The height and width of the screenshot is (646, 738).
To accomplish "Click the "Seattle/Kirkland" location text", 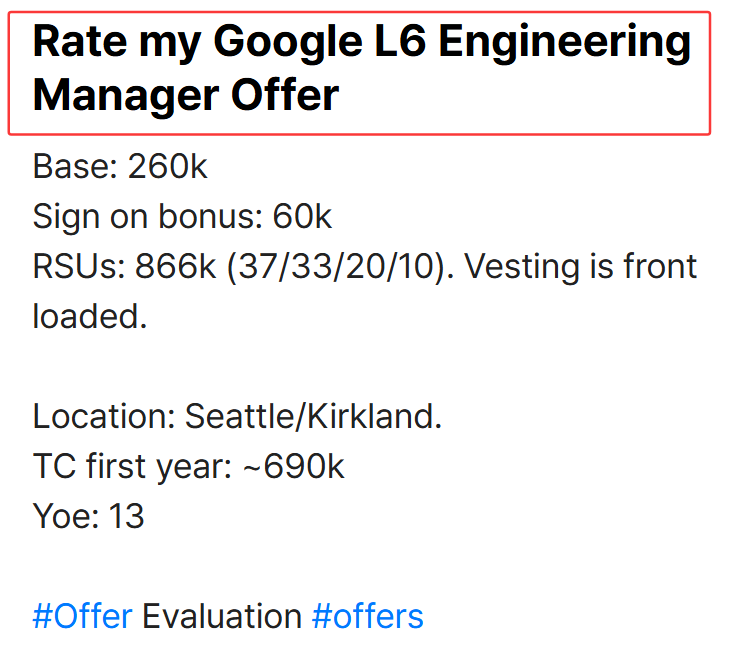I will [310, 416].
